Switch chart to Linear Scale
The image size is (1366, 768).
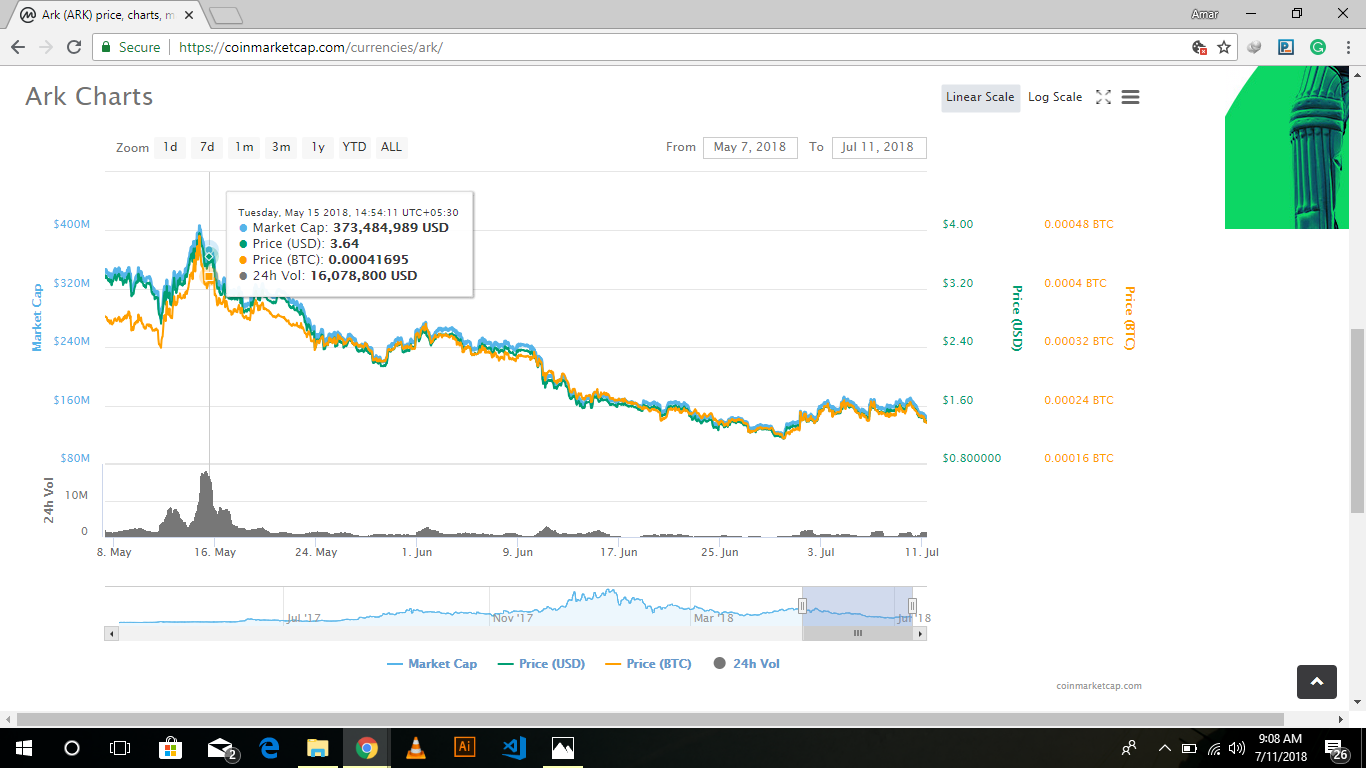[x=980, y=97]
